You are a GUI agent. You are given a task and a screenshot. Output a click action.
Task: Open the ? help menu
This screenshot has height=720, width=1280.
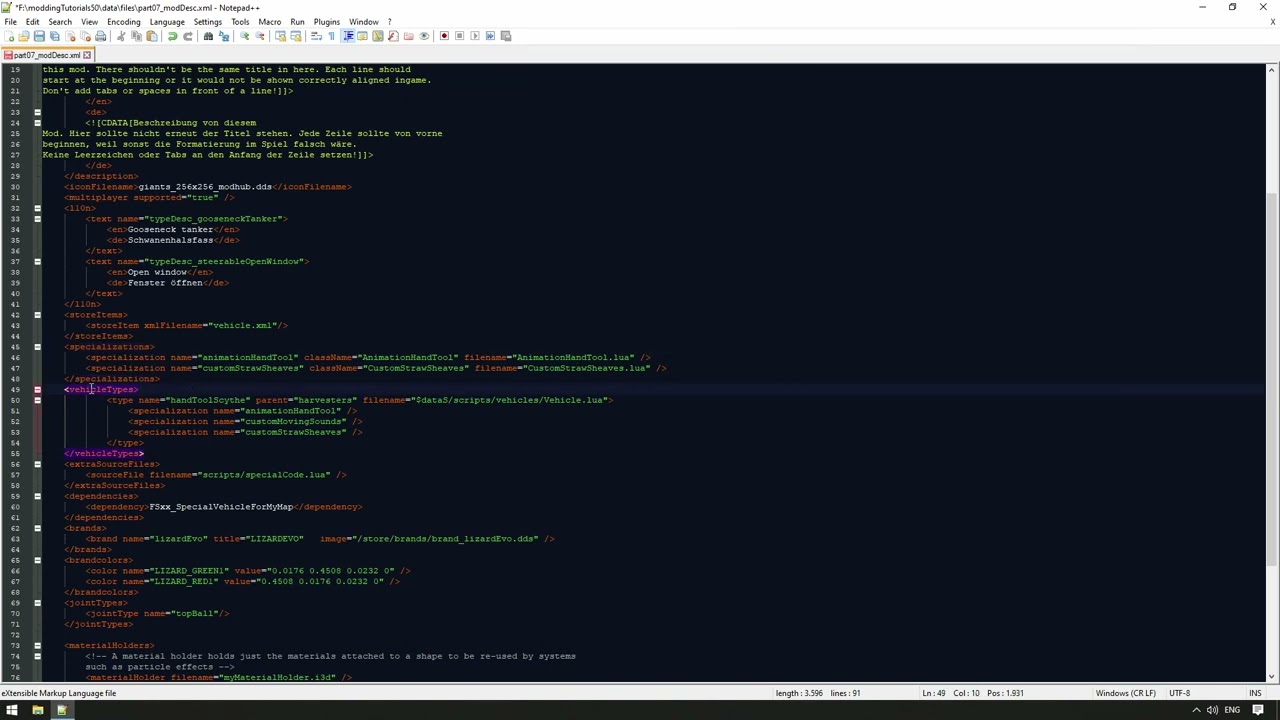389,21
